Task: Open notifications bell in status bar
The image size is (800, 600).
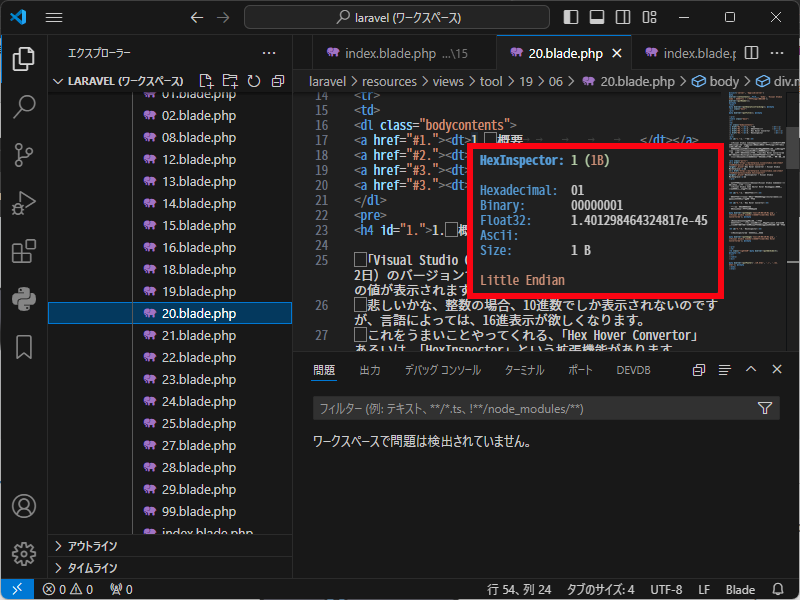Action: 778,589
